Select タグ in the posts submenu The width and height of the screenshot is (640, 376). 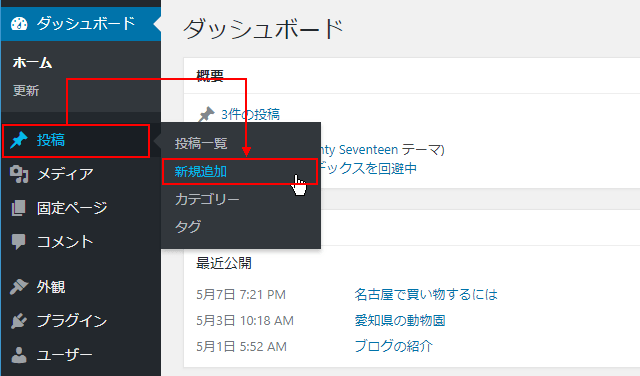coord(188,227)
